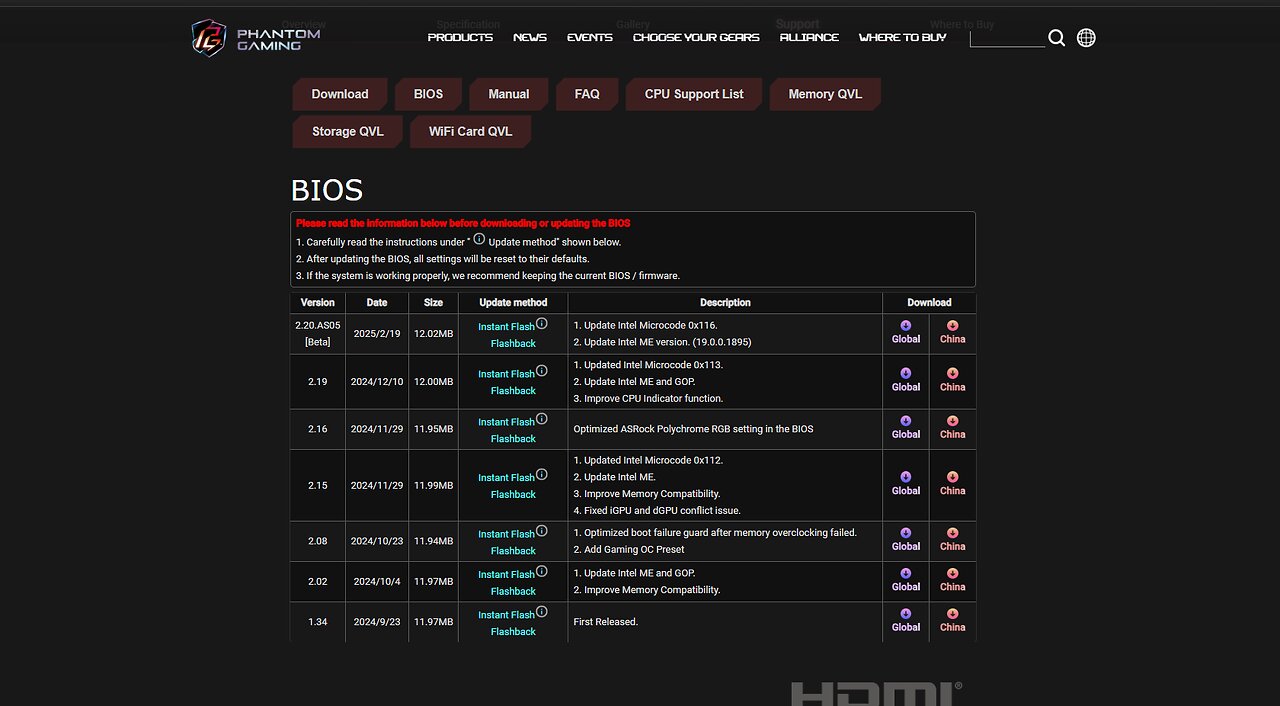
Task: Click the search magnifier icon
Action: point(1057,38)
